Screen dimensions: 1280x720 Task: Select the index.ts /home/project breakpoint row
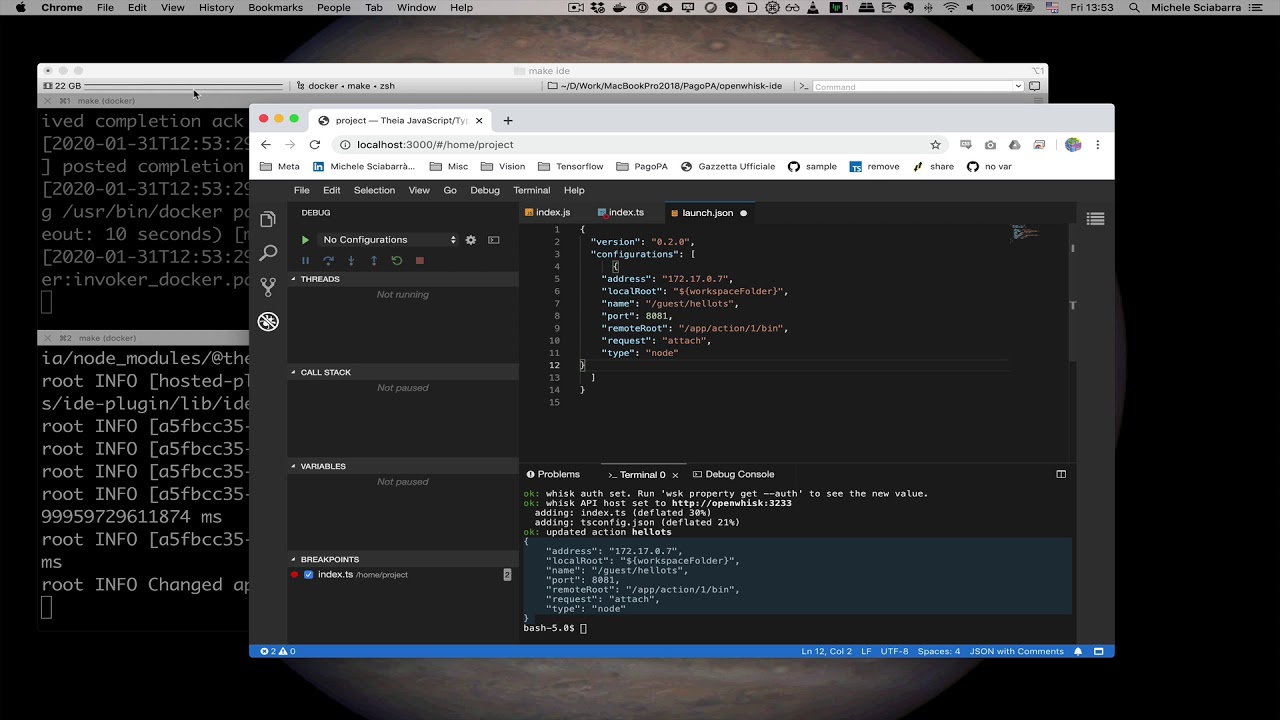coord(403,575)
